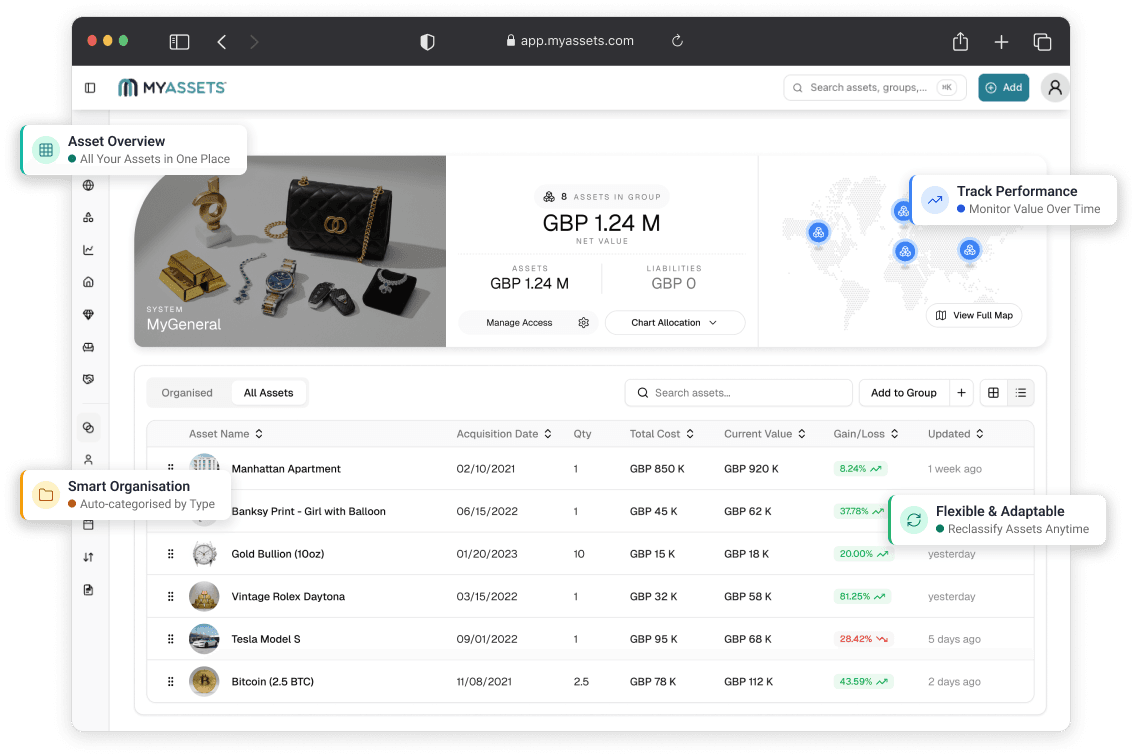
Task: Open the up-down arrows sidebar icon
Action: click(x=88, y=557)
